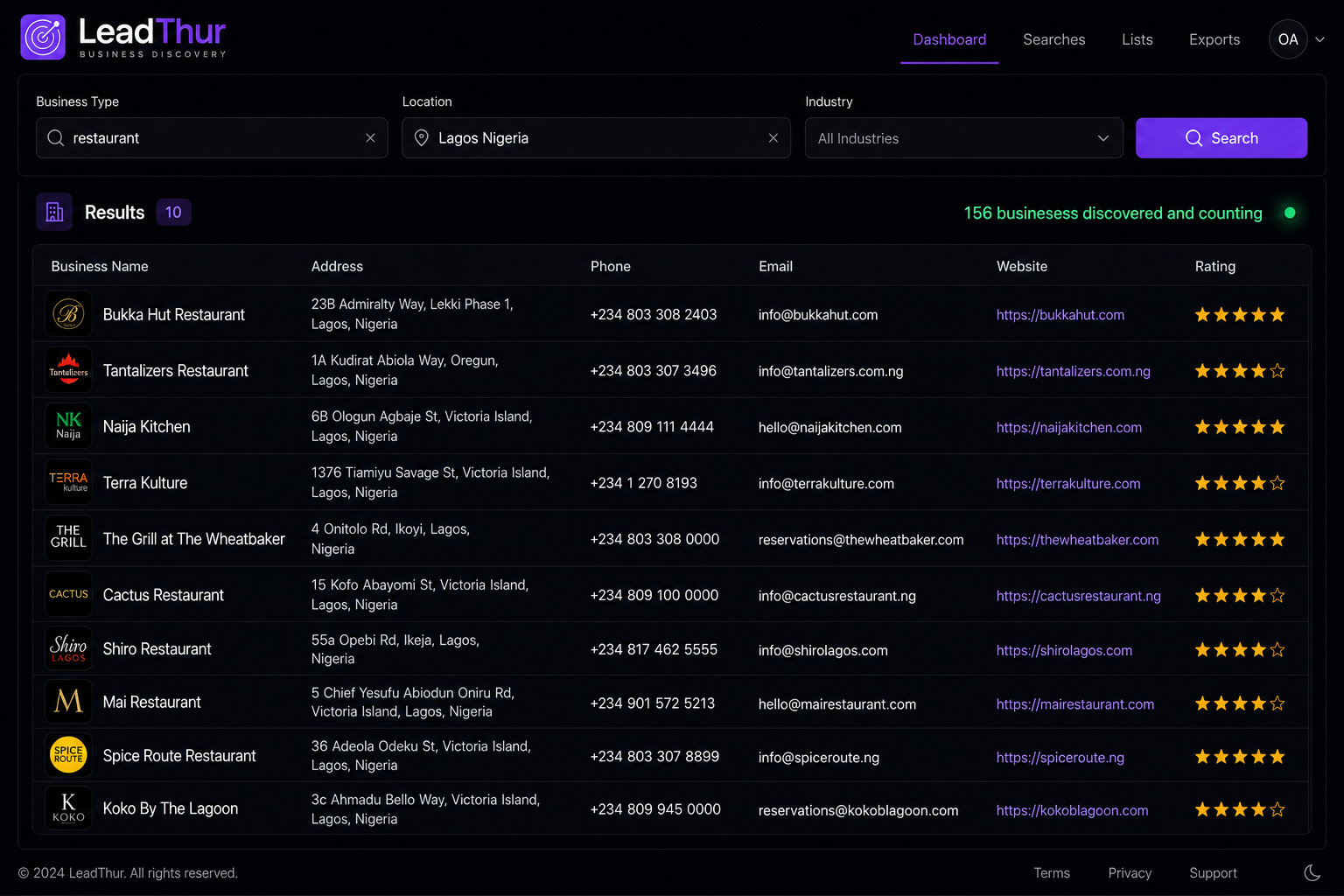Click the results count badge 10
The height and width of the screenshot is (896, 1344).
click(x=173, y=212)
